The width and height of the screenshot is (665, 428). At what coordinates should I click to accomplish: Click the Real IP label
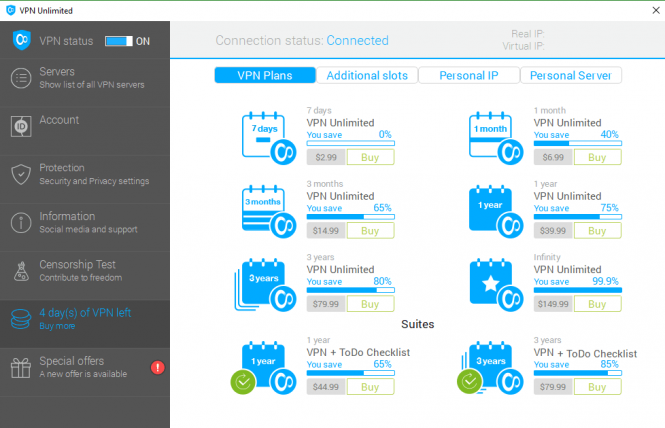[528, 34]
